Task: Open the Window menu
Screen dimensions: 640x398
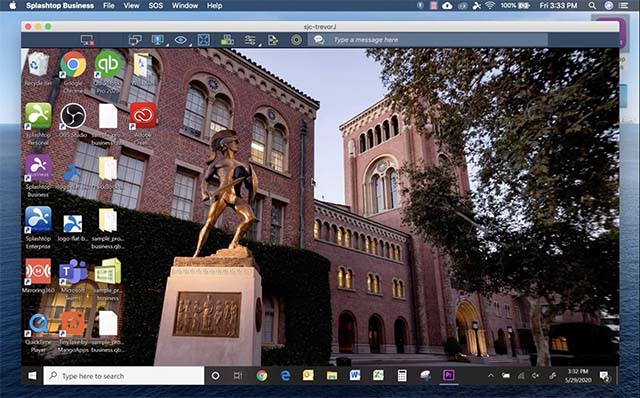Action: 185,5
